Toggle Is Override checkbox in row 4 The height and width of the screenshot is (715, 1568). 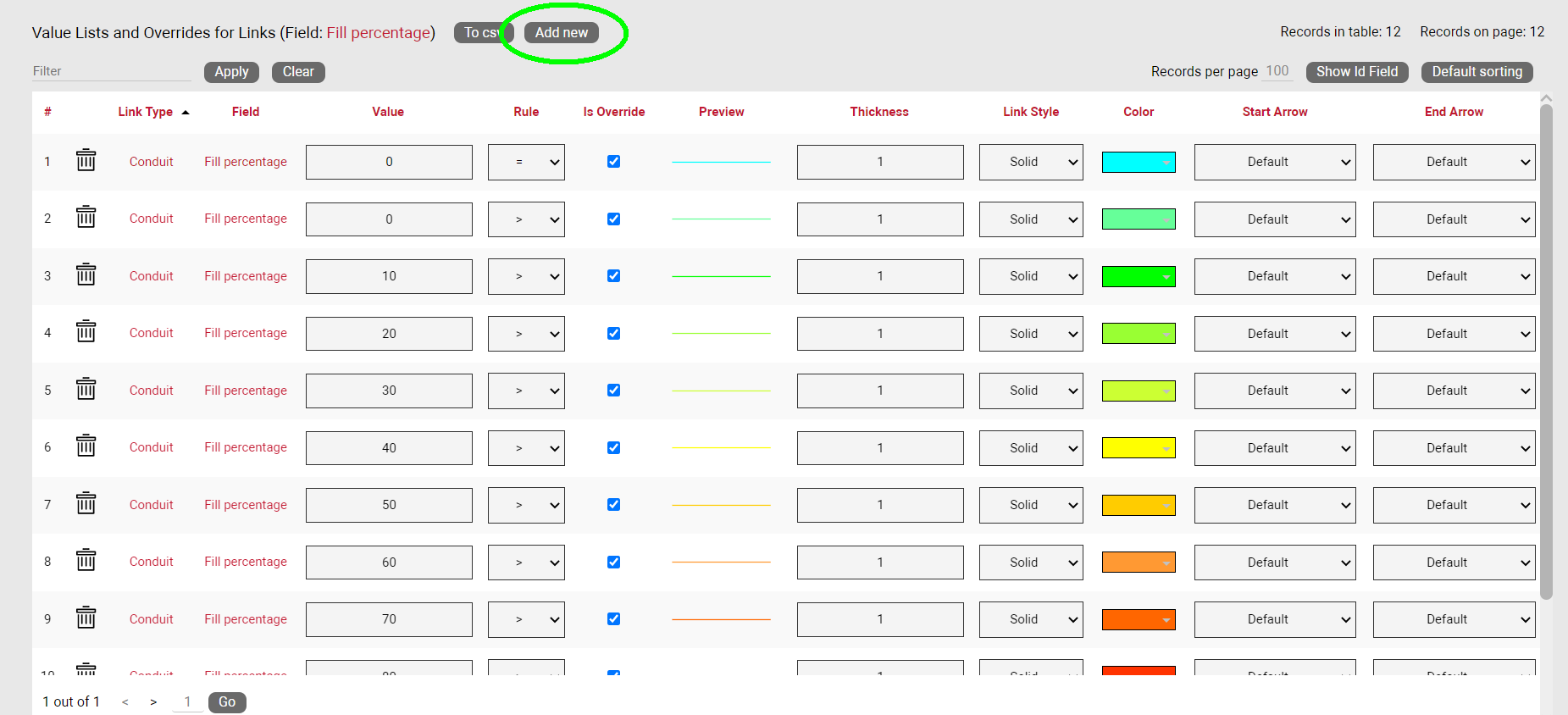tap(613, 334)
